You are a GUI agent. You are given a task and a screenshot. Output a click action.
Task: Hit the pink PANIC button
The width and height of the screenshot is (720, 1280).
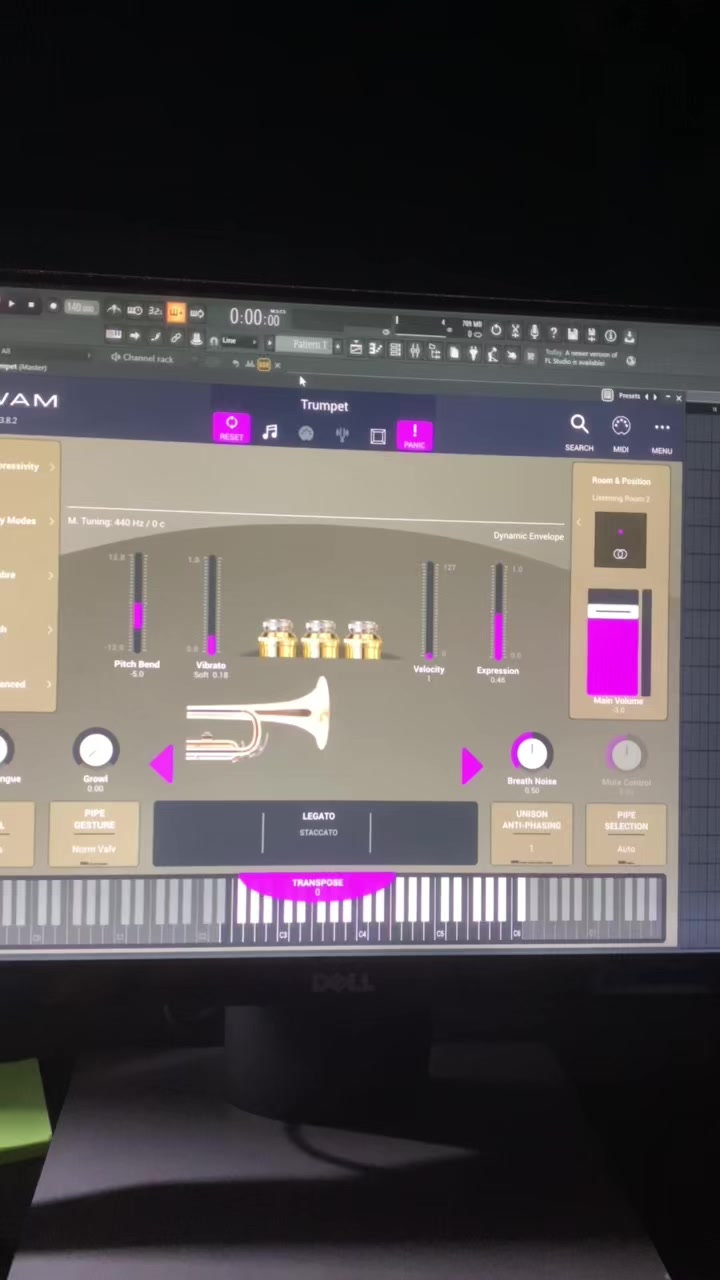[414, 436]
